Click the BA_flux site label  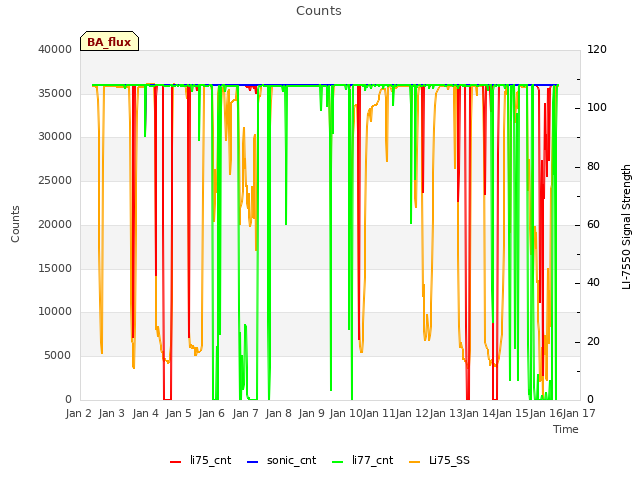click(x=109, y=42)
